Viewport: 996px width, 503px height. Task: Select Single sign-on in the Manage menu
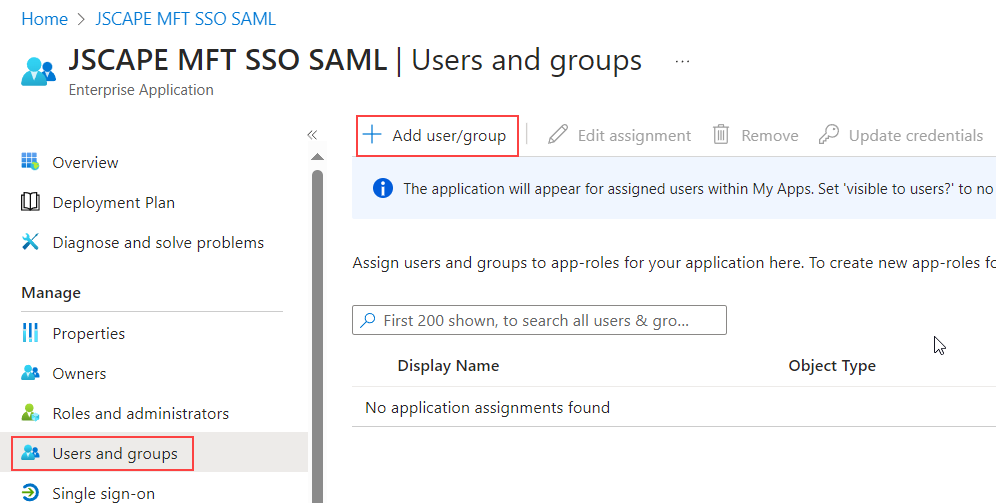click(103, 493)
